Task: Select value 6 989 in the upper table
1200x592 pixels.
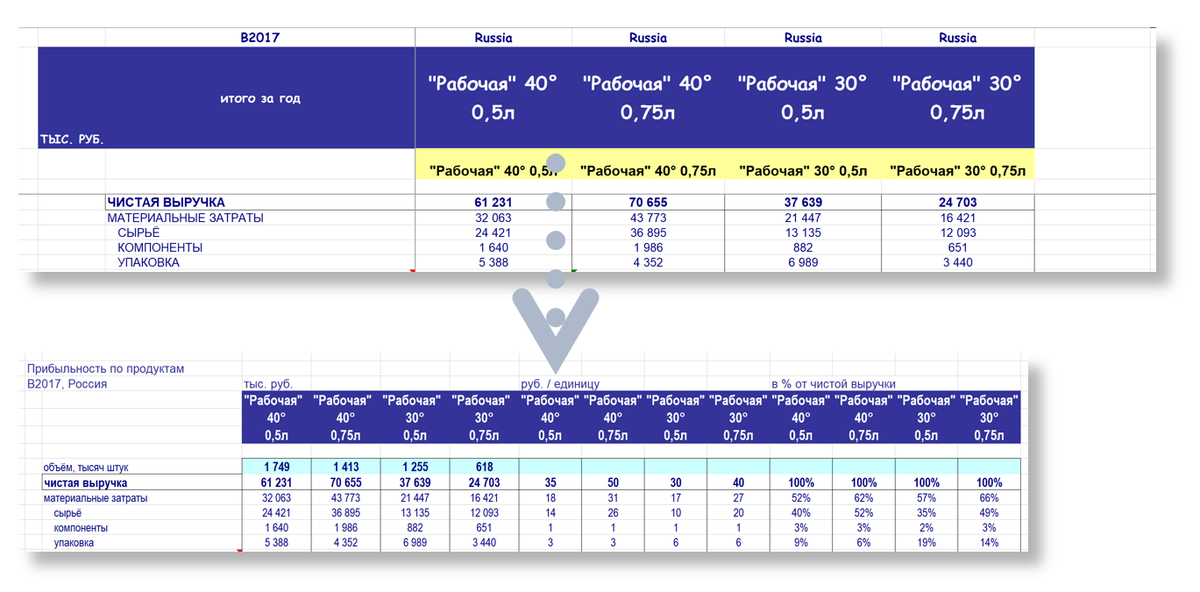Action: click(x=804, y=263)
